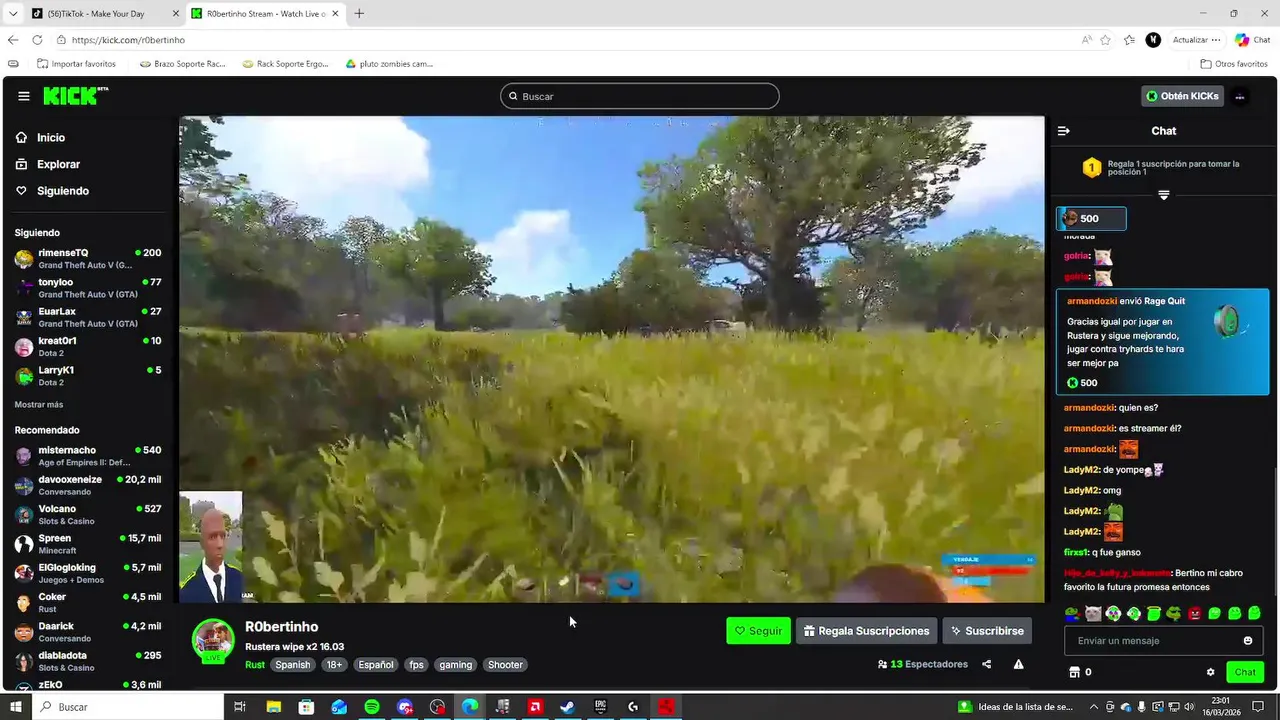Add this page to favorites star
Screen dimensions: 1280x720
coord(1105,40)
